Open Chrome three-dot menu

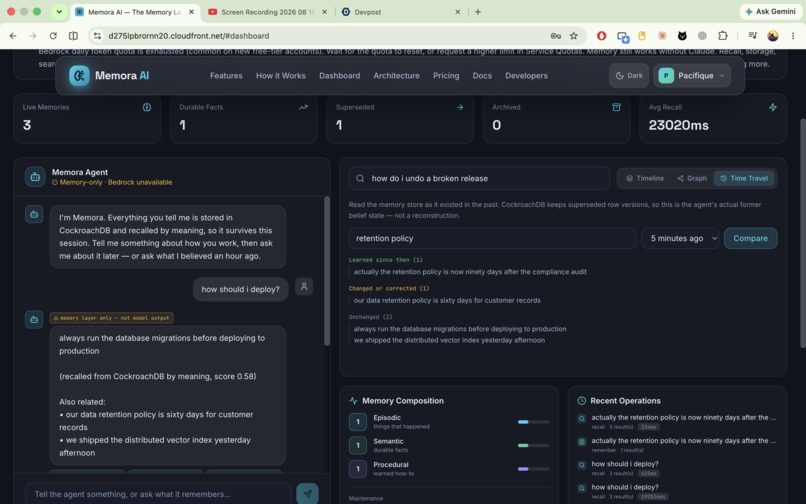point(793,35)
